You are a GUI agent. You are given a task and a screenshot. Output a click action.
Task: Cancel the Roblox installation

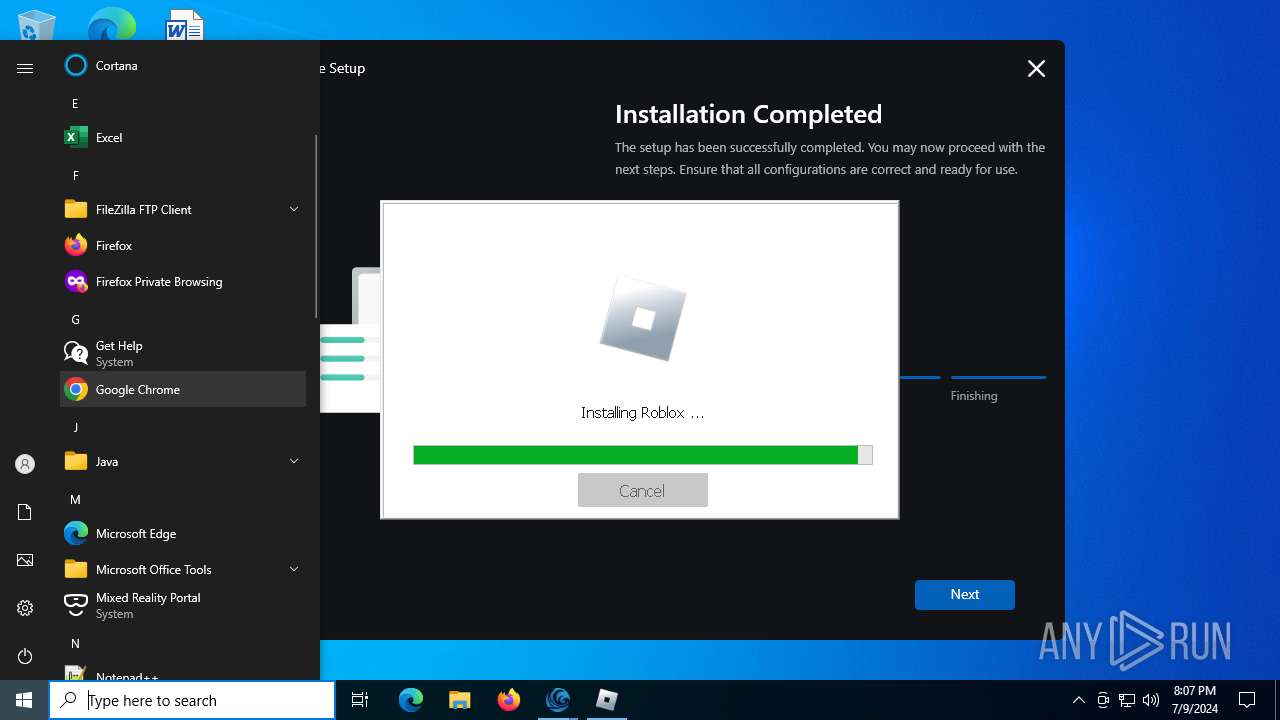click(x=642, y=490)
